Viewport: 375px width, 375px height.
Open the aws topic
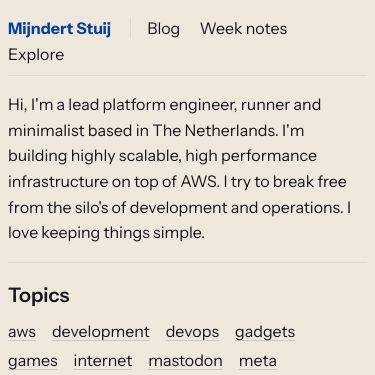tap(22, 332)
